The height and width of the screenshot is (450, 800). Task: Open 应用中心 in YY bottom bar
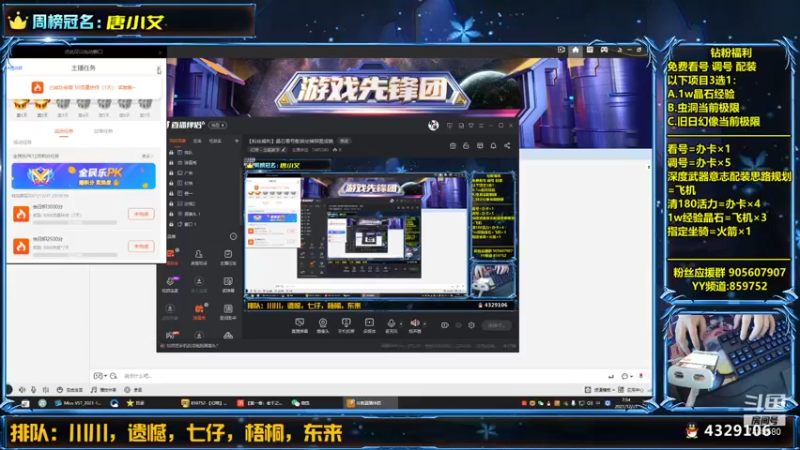coord(631,390)
